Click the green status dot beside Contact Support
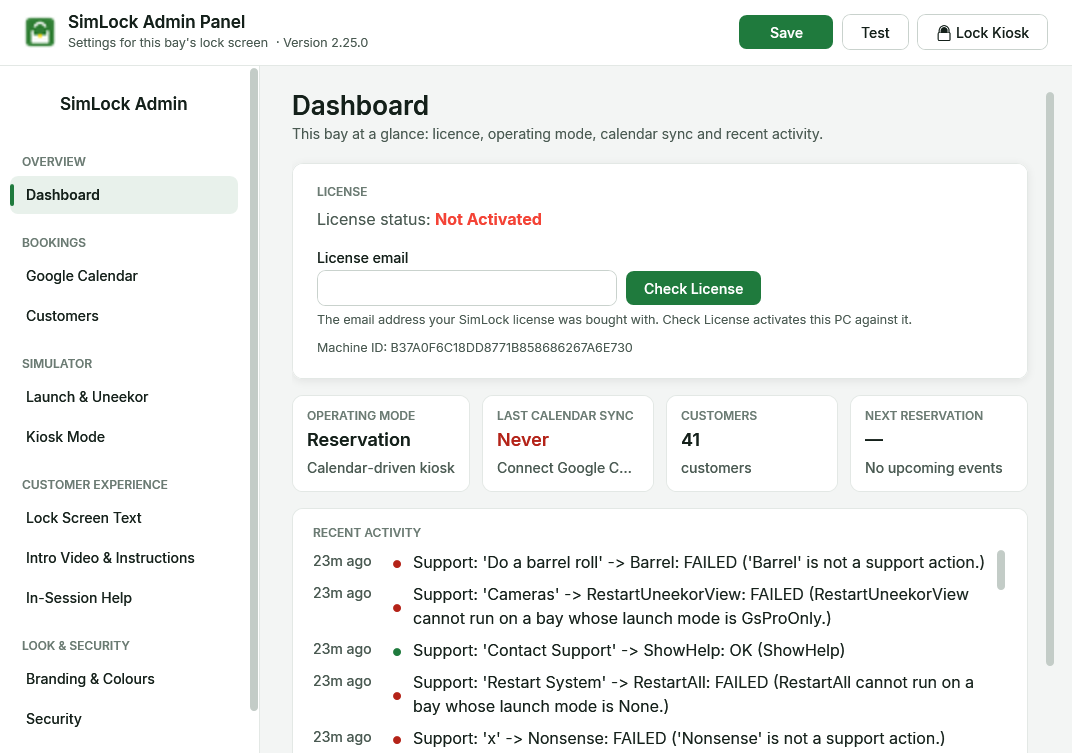The width and height of the screenshot is (1072, 753). [x=397, y=652]
